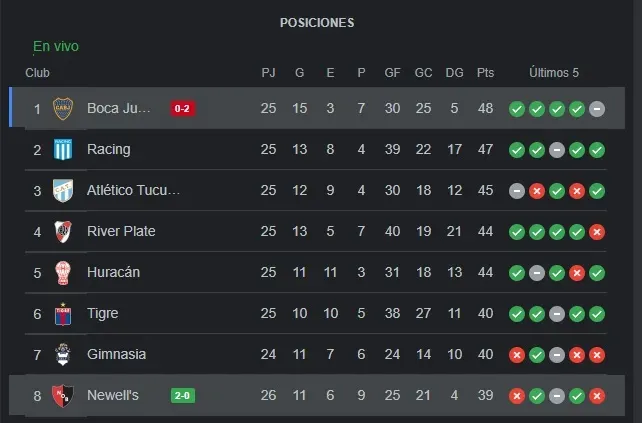642x423 pixels.
Task: Open the Huracán team name link
Action: pyautogui.click(x=113, y=272)
